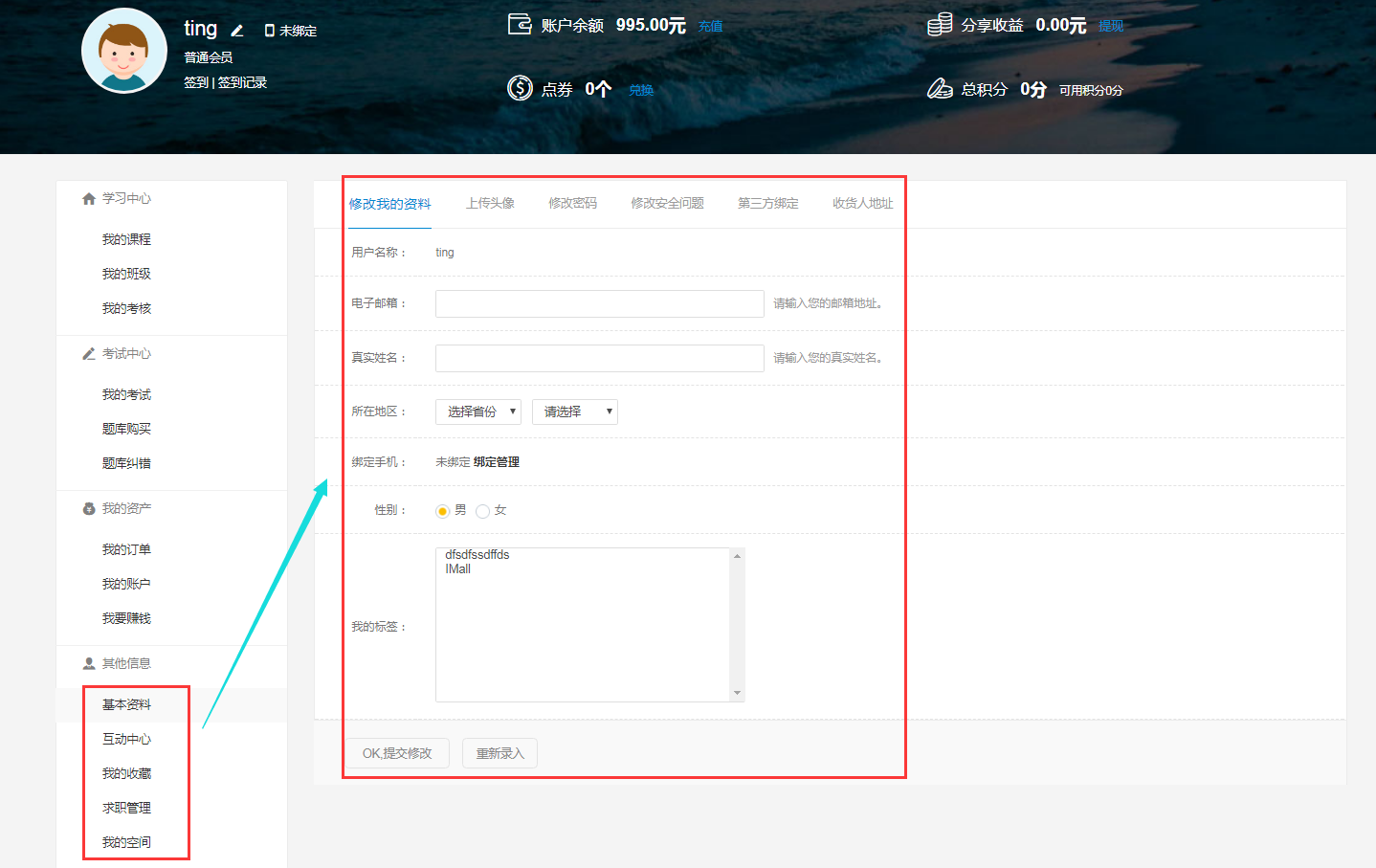Click the home icon beside 学习中心

tap(89, 199)
